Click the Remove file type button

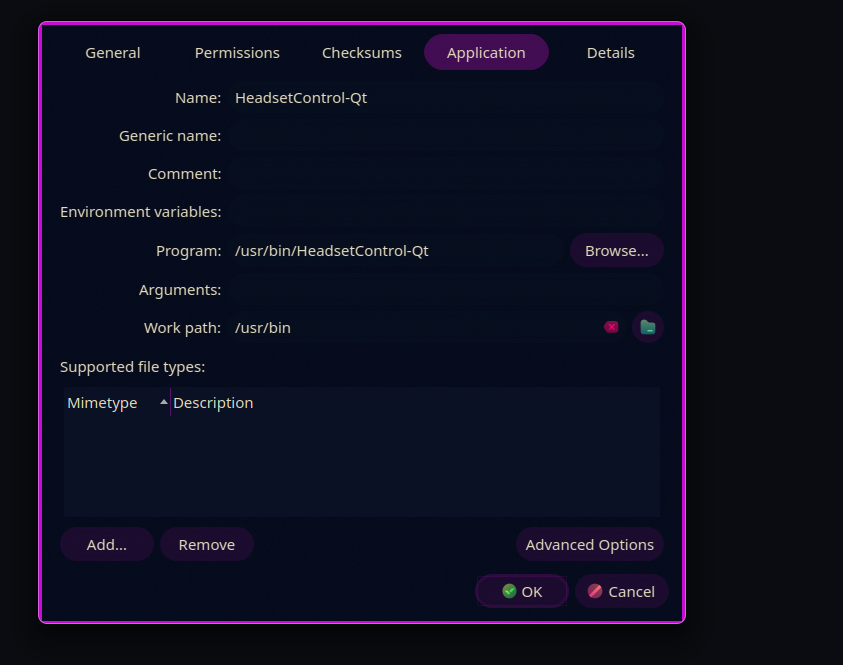206,545
